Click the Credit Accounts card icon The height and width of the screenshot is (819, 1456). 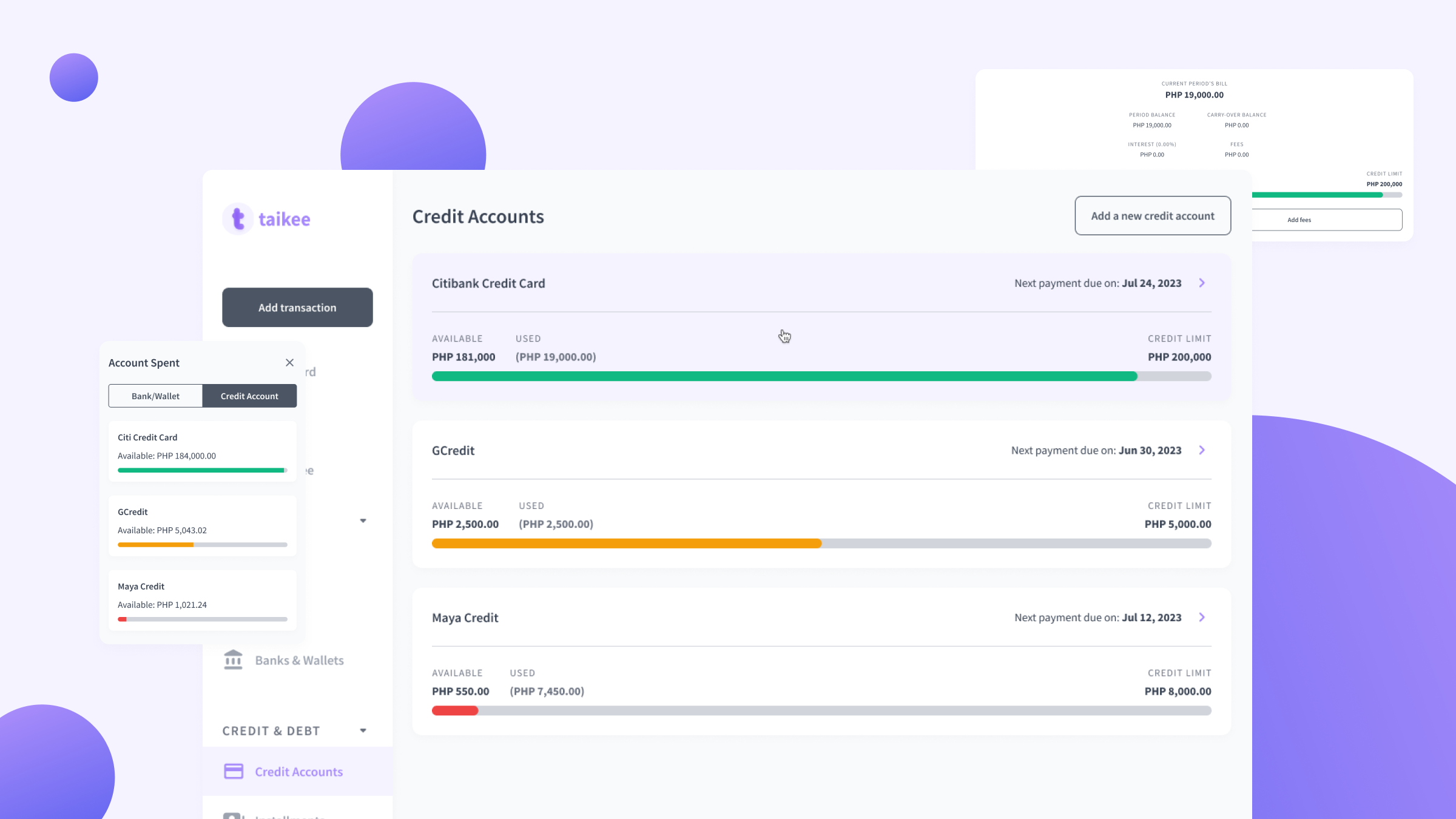pos(234,771)
